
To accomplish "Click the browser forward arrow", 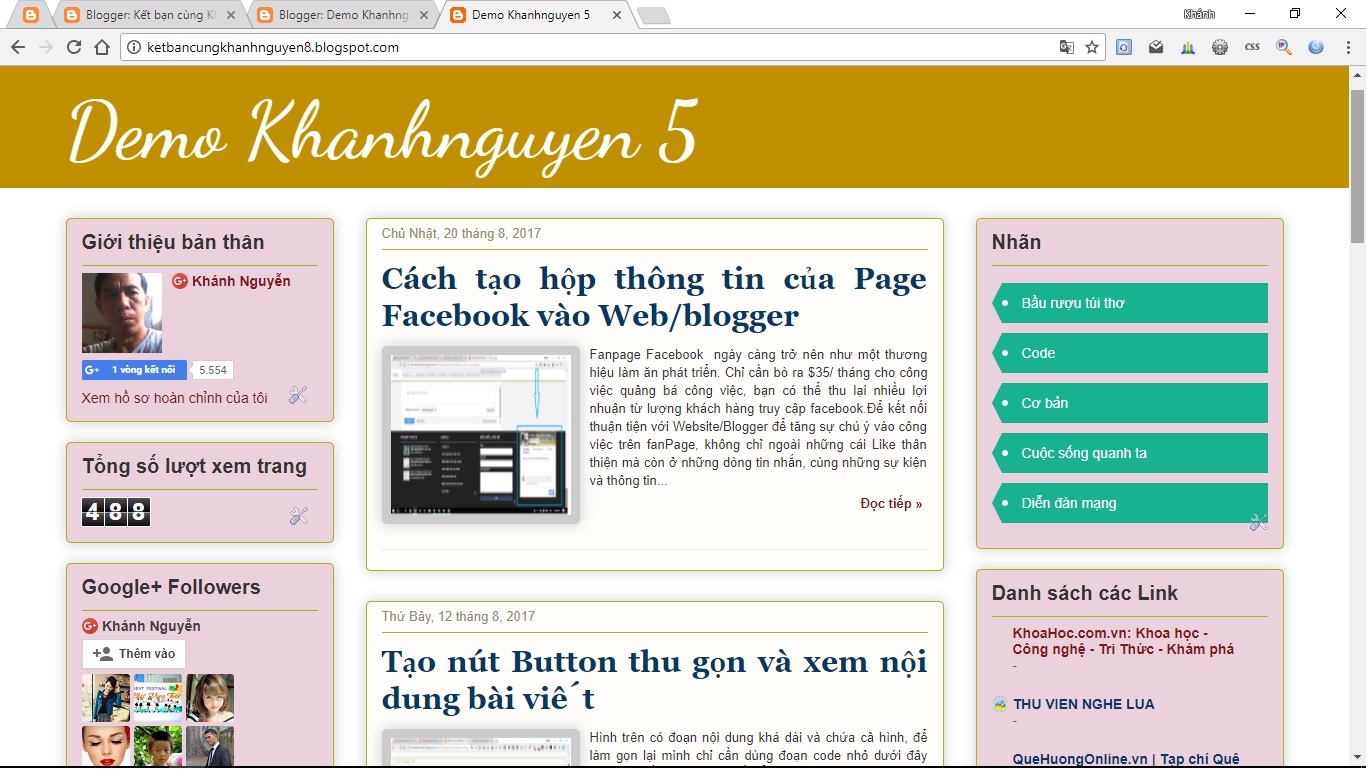I will [45, 47].
